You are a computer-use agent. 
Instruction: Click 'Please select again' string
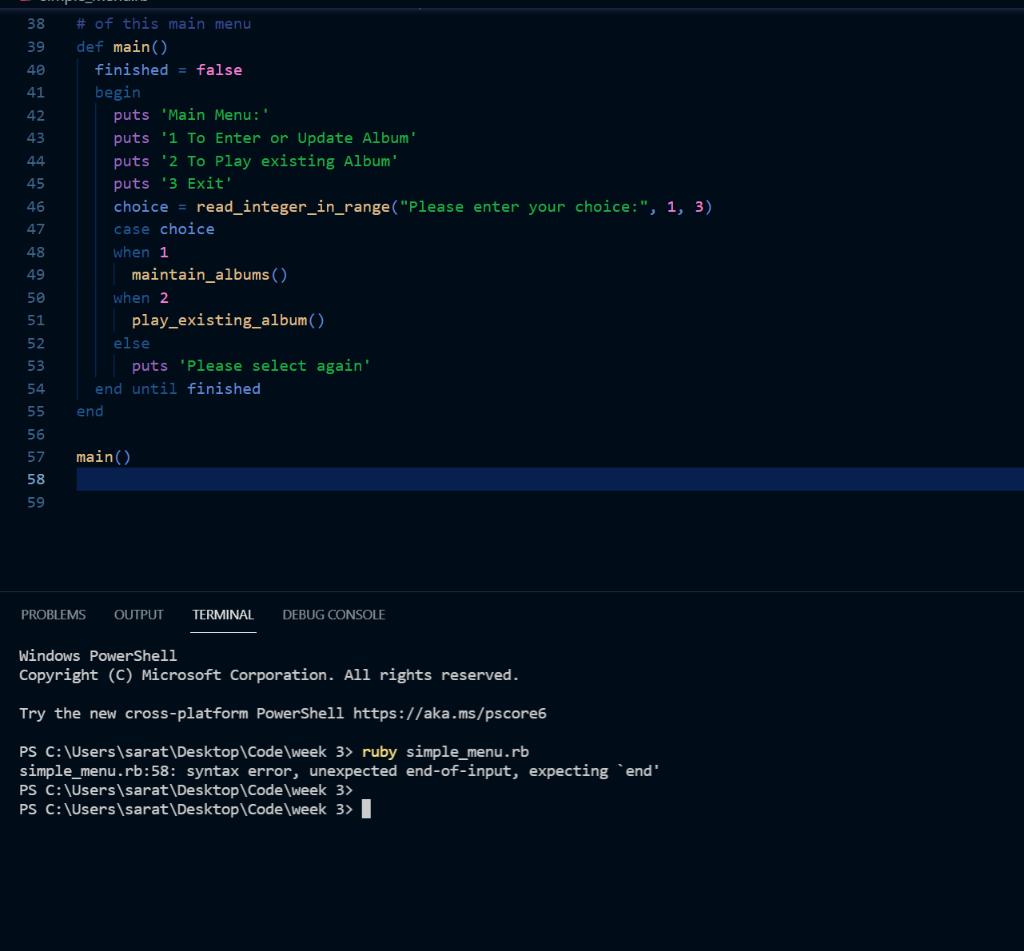point(275,366)
